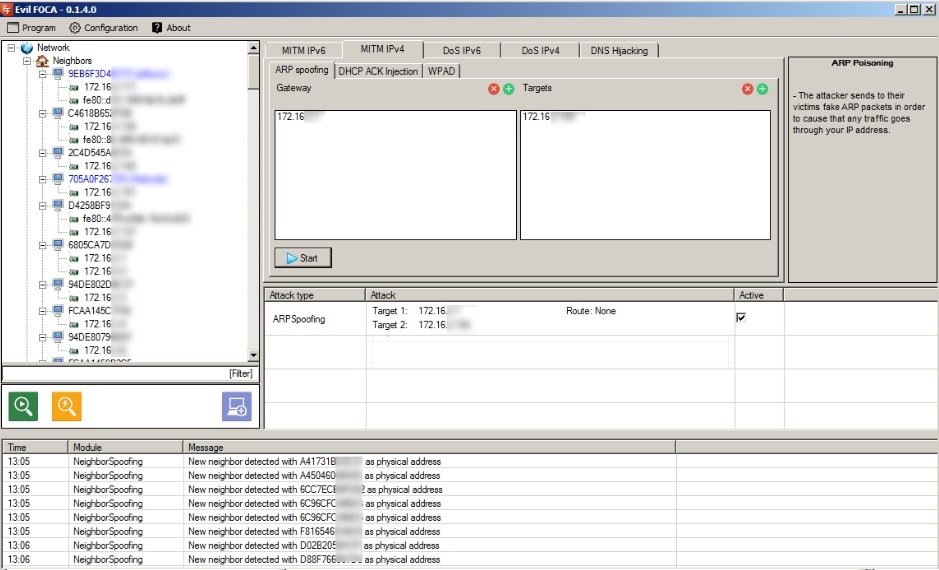Open the About menu

click(x=171, y=28)
